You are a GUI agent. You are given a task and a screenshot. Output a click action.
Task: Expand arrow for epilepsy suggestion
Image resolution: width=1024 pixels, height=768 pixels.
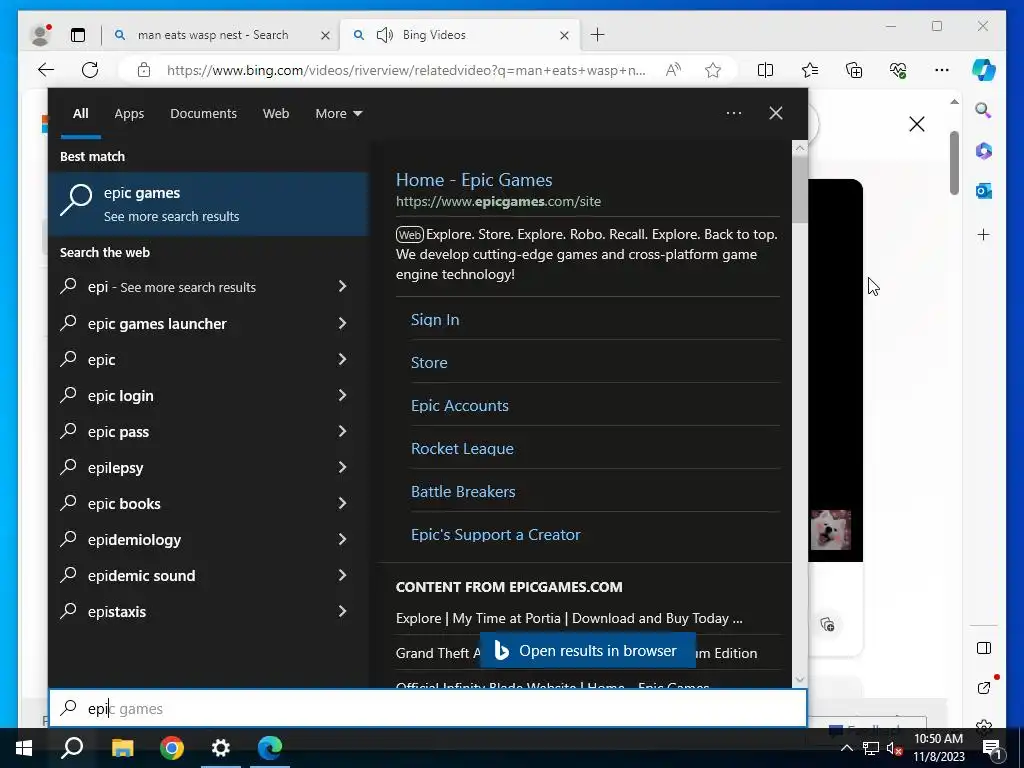coord(342,467)
